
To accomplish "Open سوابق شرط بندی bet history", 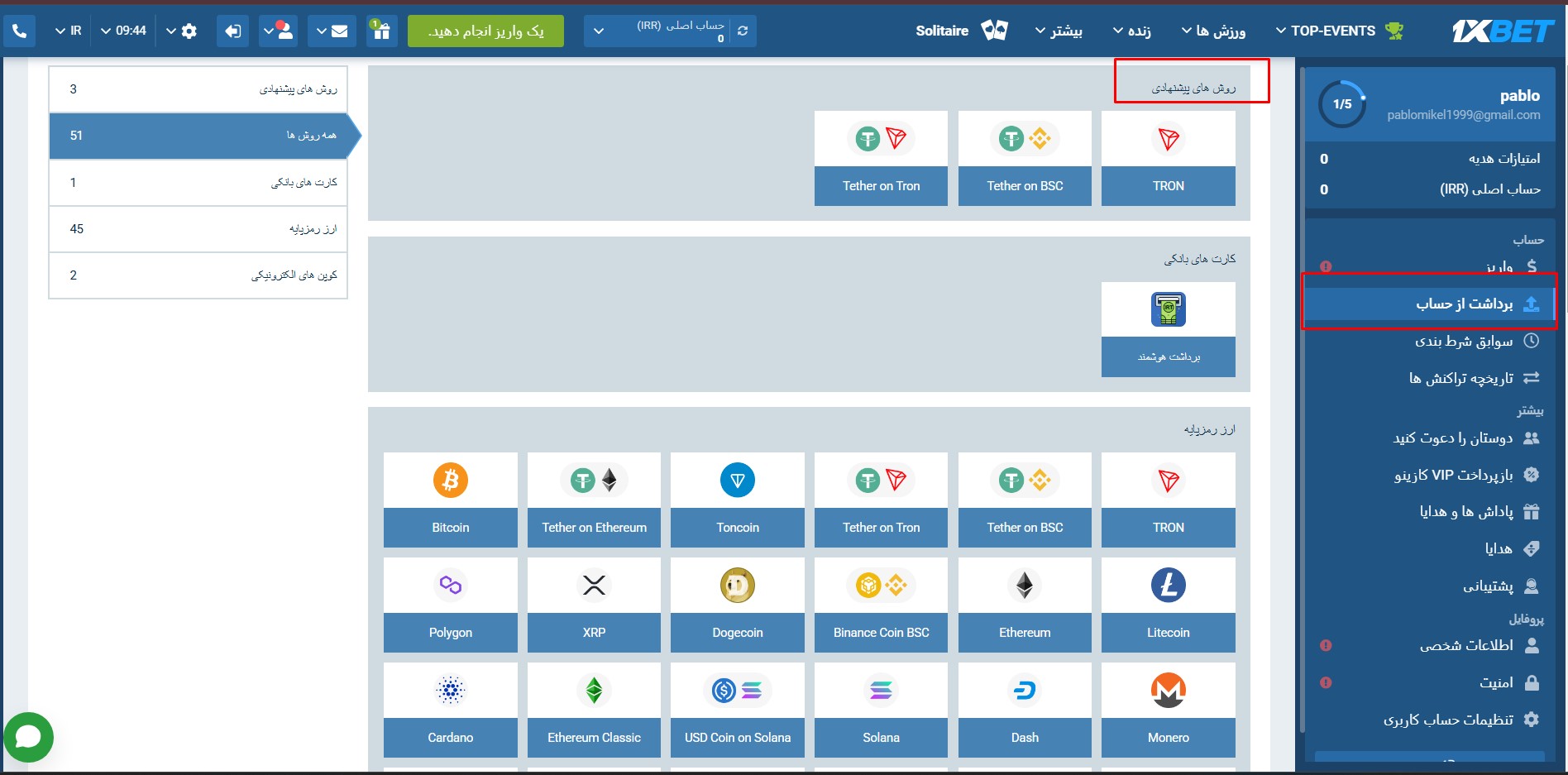I will pyautogui.click(x=1429, y=341).
